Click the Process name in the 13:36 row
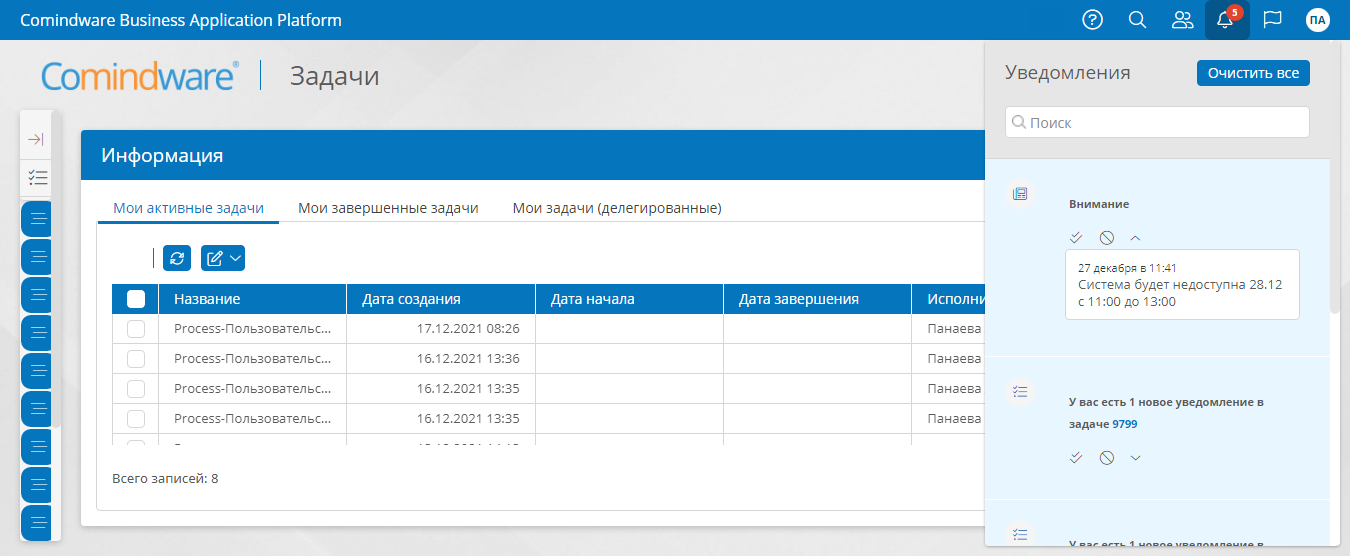Viewport: 1350px width, 556px height. click(252, 358)
